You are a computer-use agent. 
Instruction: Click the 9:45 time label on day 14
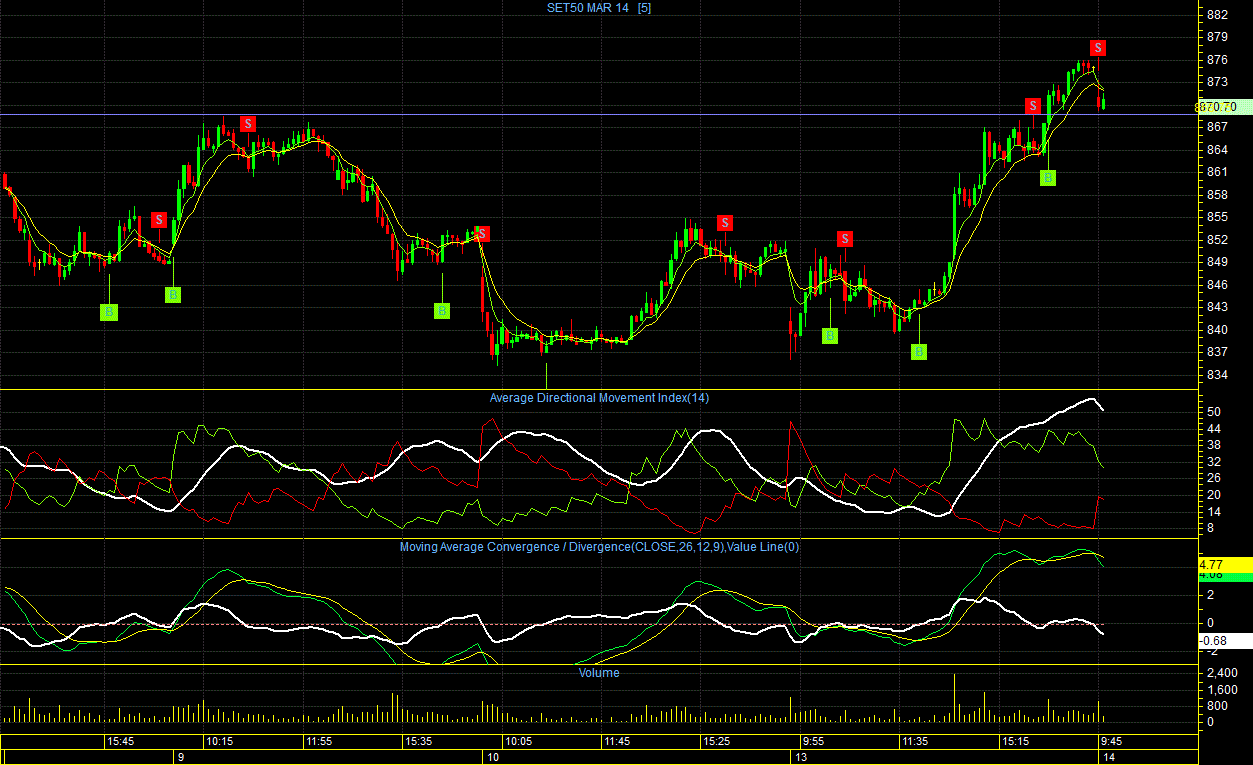tap(1111, 742)
